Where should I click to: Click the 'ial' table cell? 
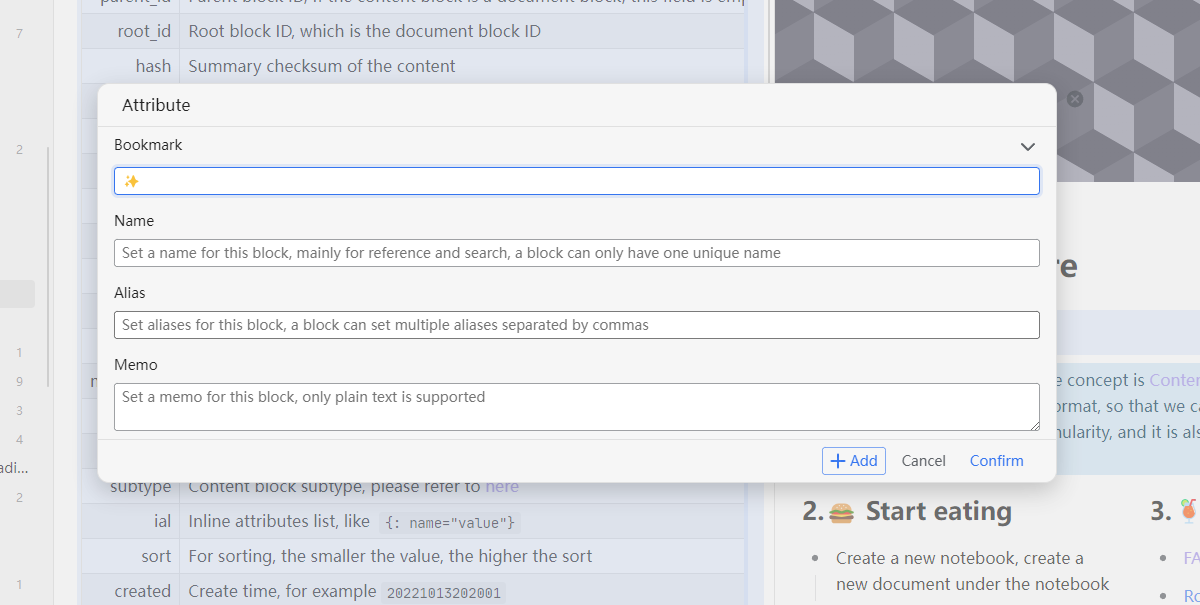162,521
